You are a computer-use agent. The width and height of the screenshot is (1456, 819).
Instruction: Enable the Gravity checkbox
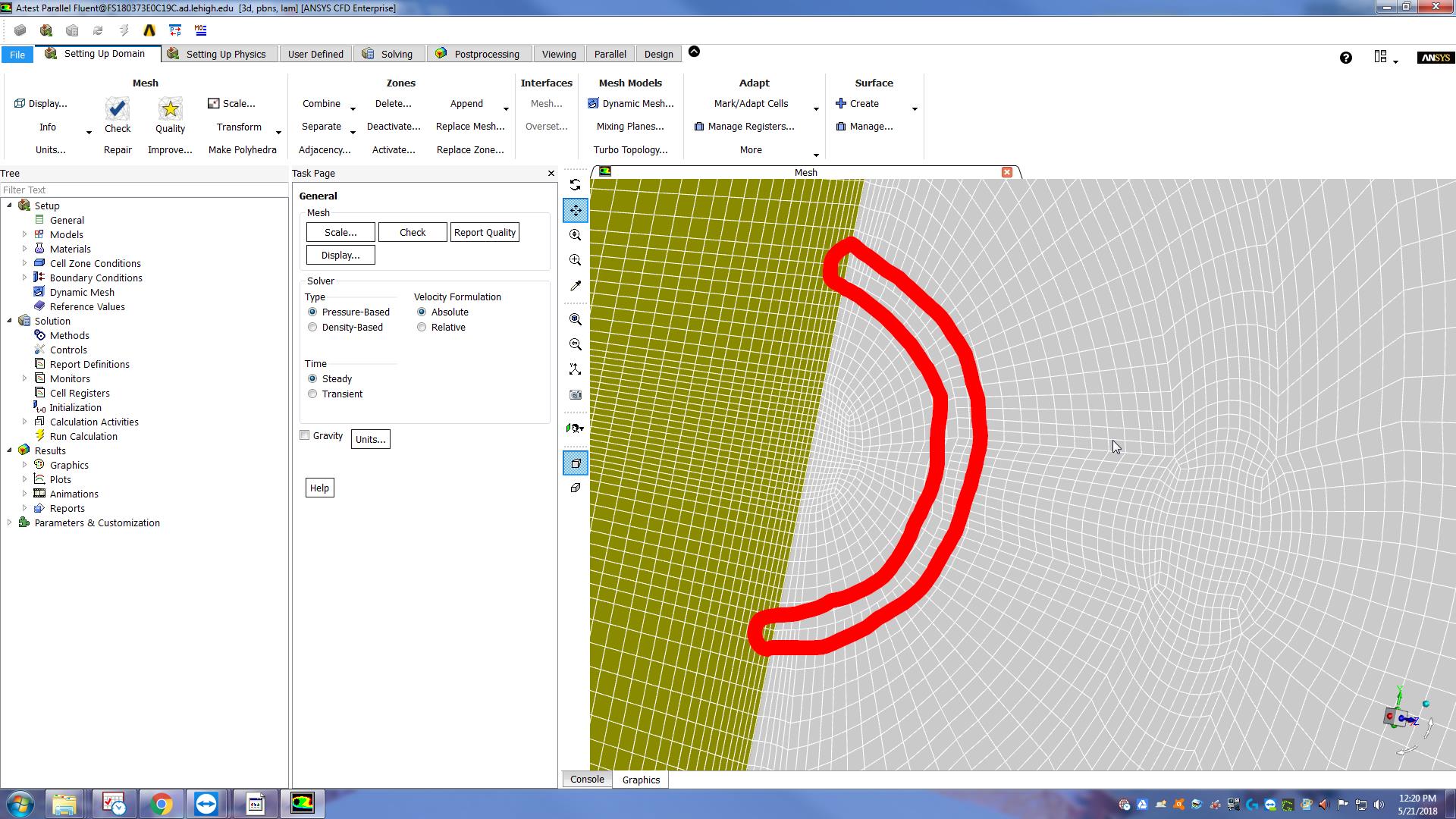pyautogui.click(x=305, y=435)
